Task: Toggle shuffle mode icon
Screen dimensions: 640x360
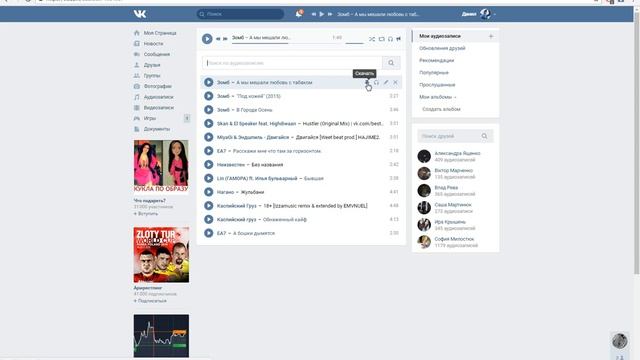Action: pos(372,39)
